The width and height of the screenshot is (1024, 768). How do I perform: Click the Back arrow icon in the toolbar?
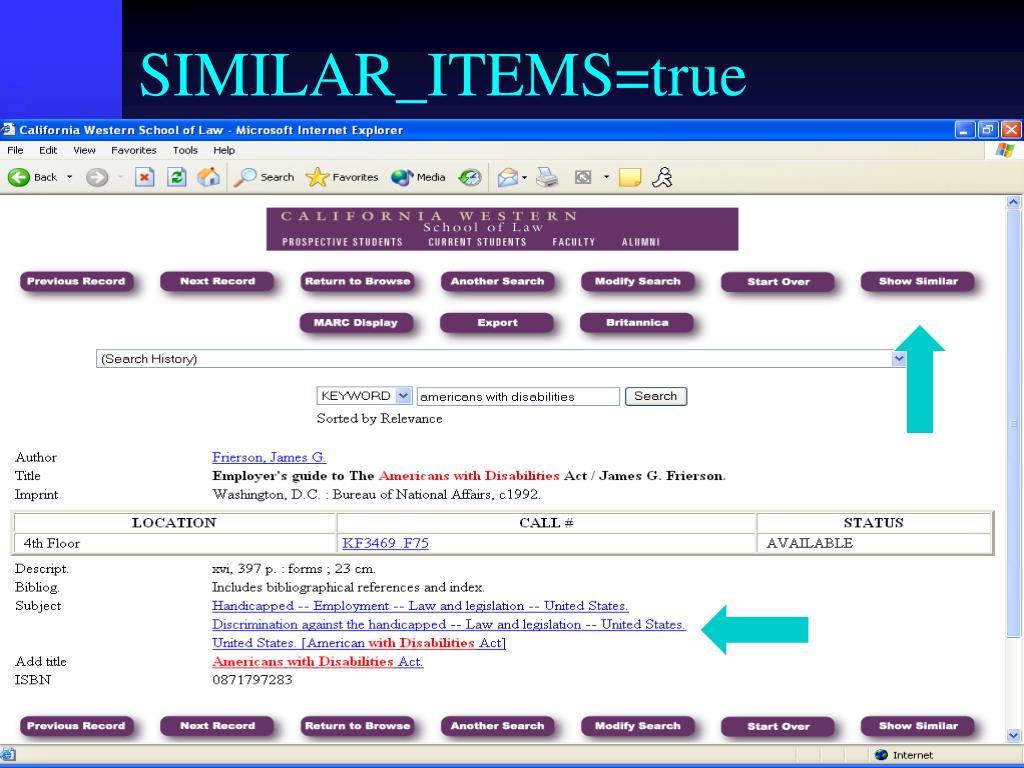point(19,177)
